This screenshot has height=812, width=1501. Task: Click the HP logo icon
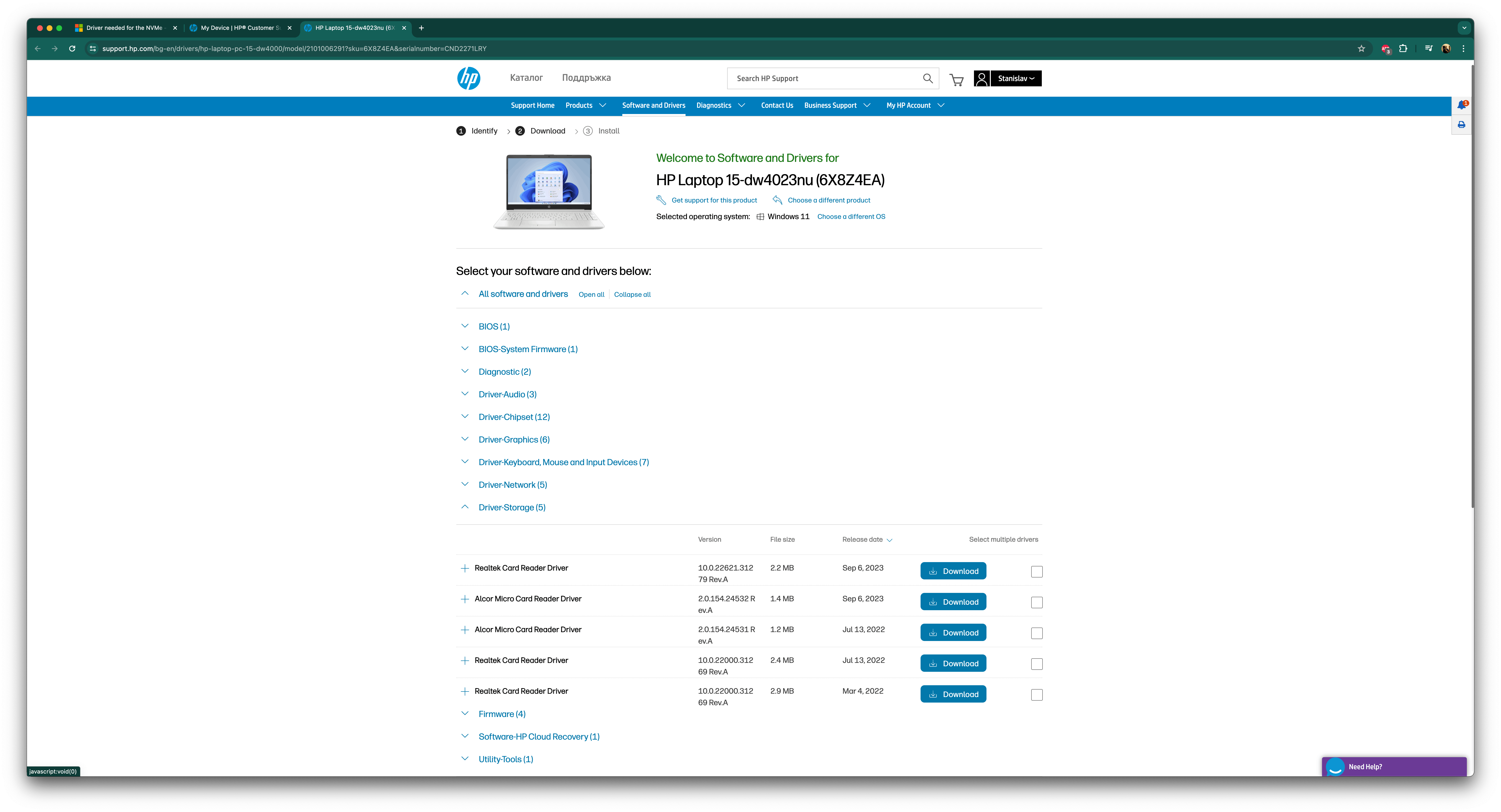(x=469, y=78)
